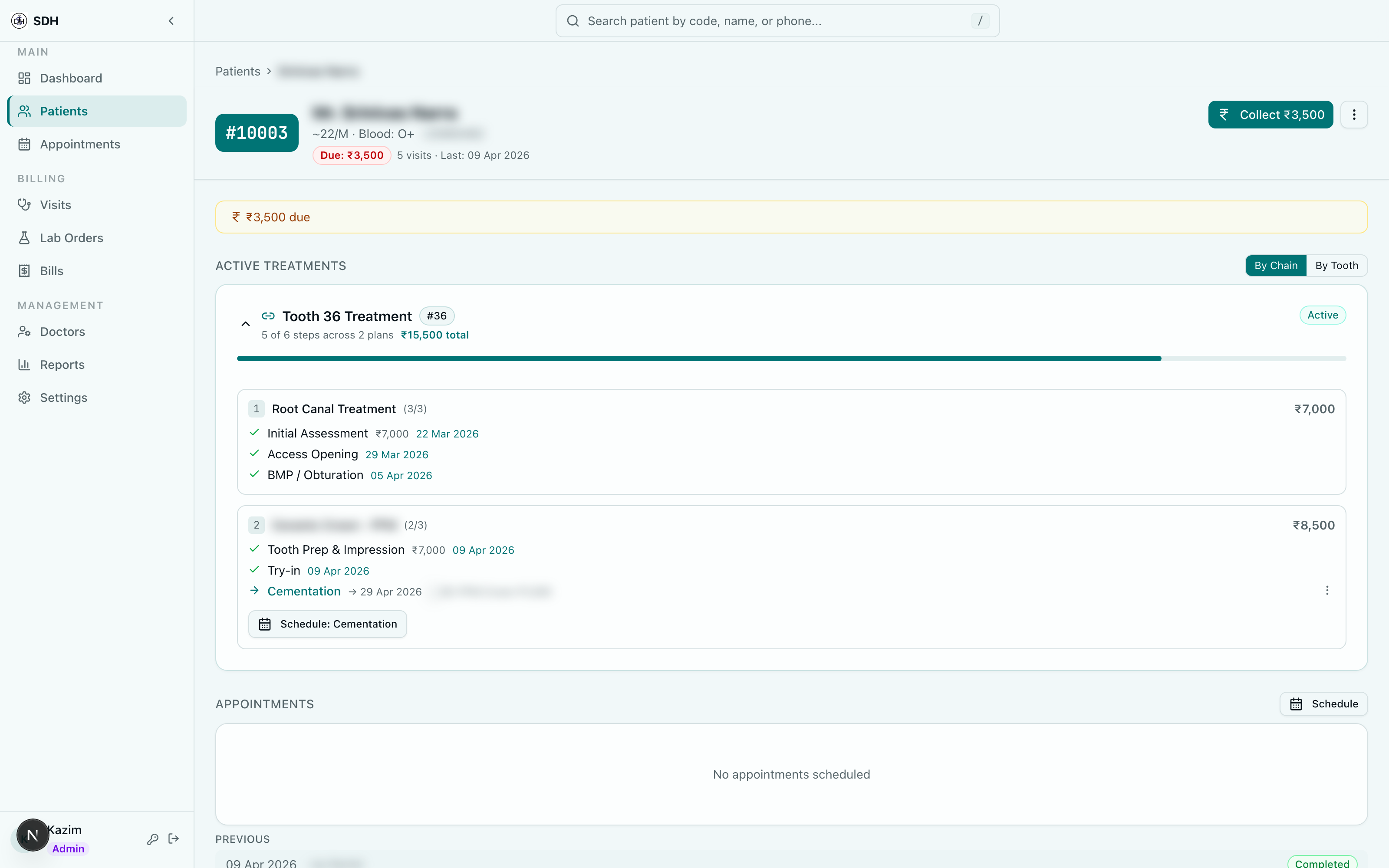The height and width of the screenshot is (868, 1389).
Task: Click the slash shortcut hint in search
Action: 980,21
